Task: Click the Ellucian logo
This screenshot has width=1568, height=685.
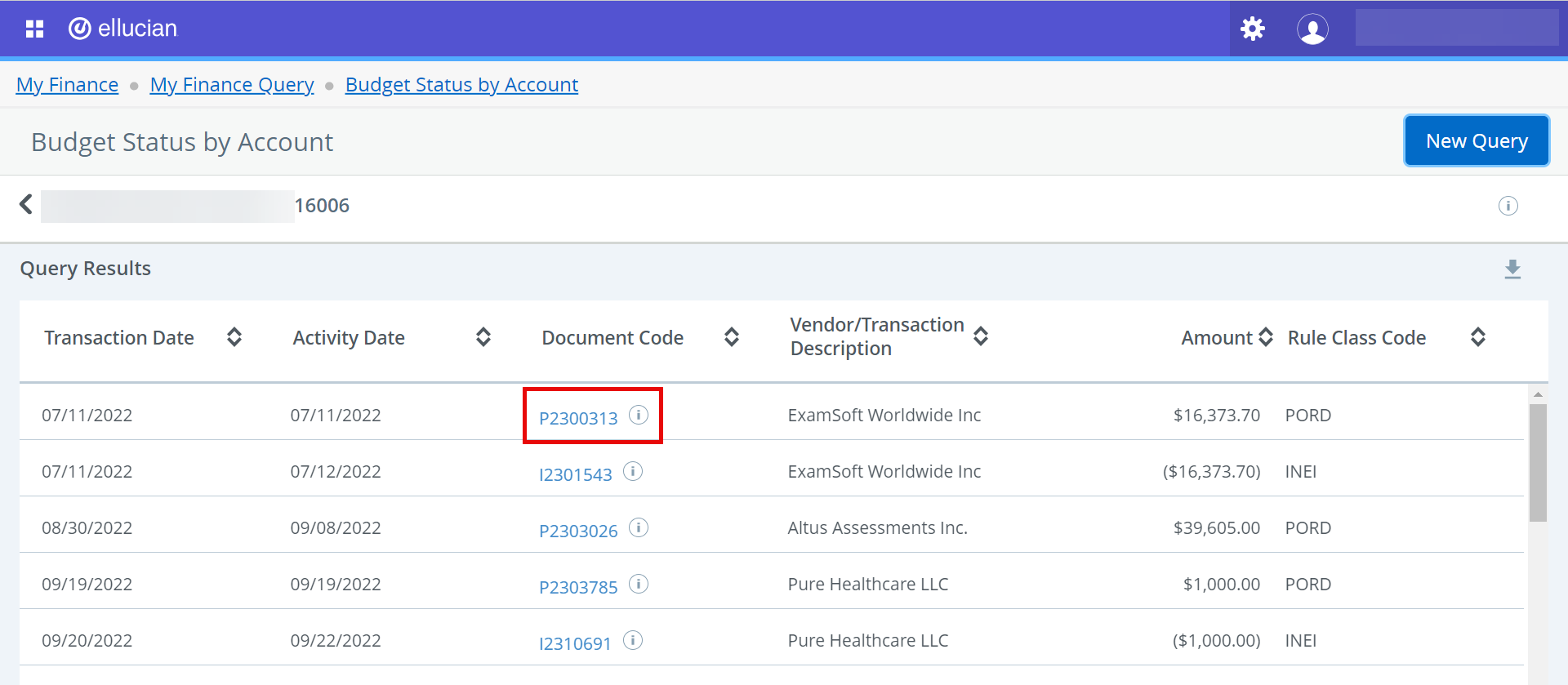Action: (x=122, y=29)
